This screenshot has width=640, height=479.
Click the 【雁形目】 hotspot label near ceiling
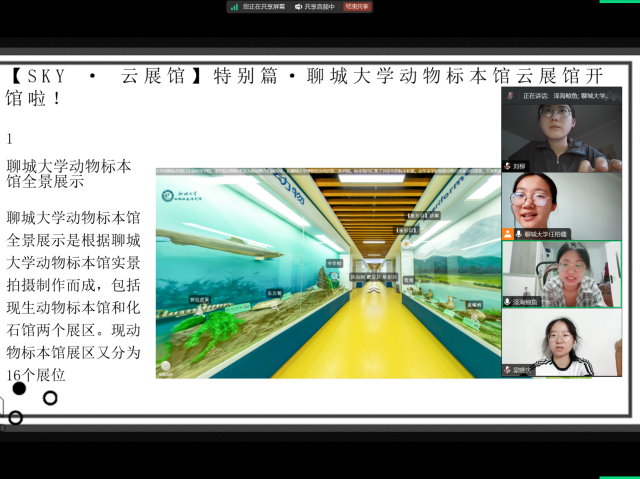pos(407,231)
